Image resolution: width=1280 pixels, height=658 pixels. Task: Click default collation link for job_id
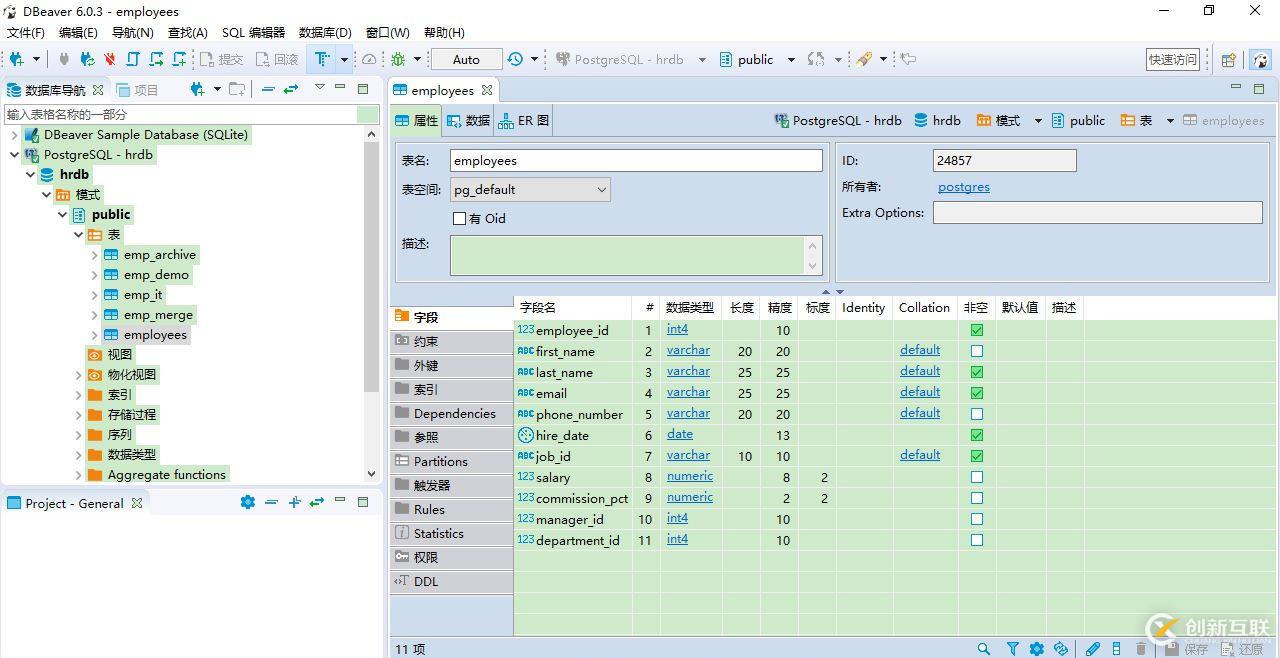920,455
